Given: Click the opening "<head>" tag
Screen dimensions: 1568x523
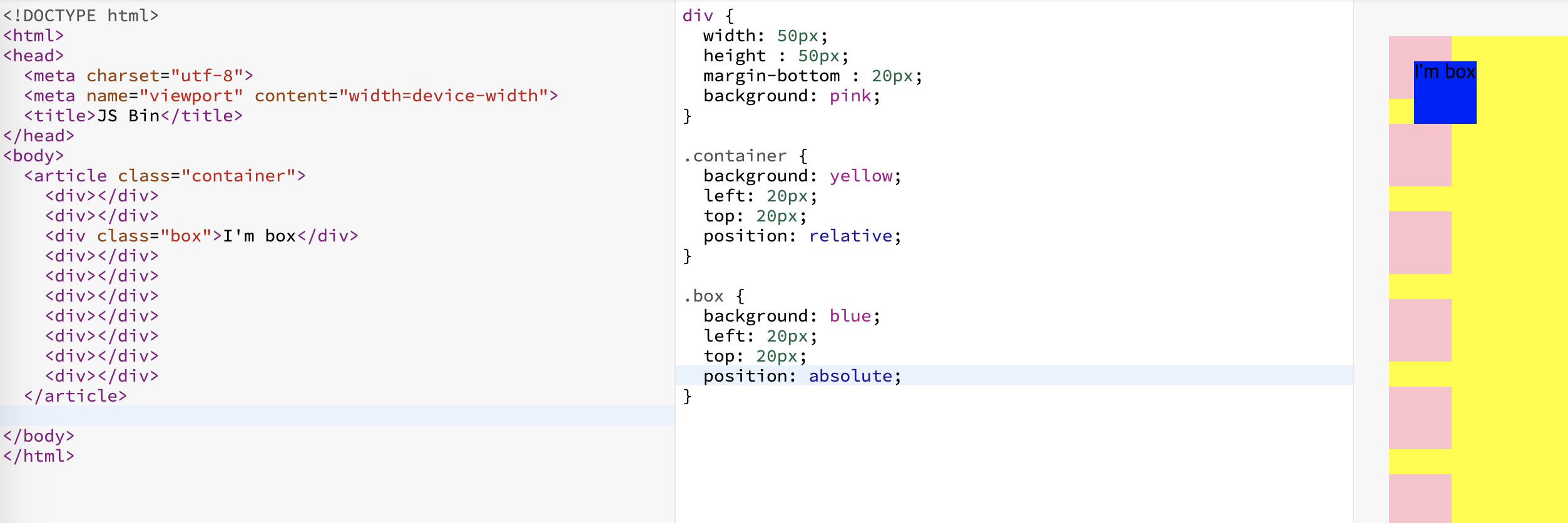Looking at the screenshot, I should tap(34, 56).
